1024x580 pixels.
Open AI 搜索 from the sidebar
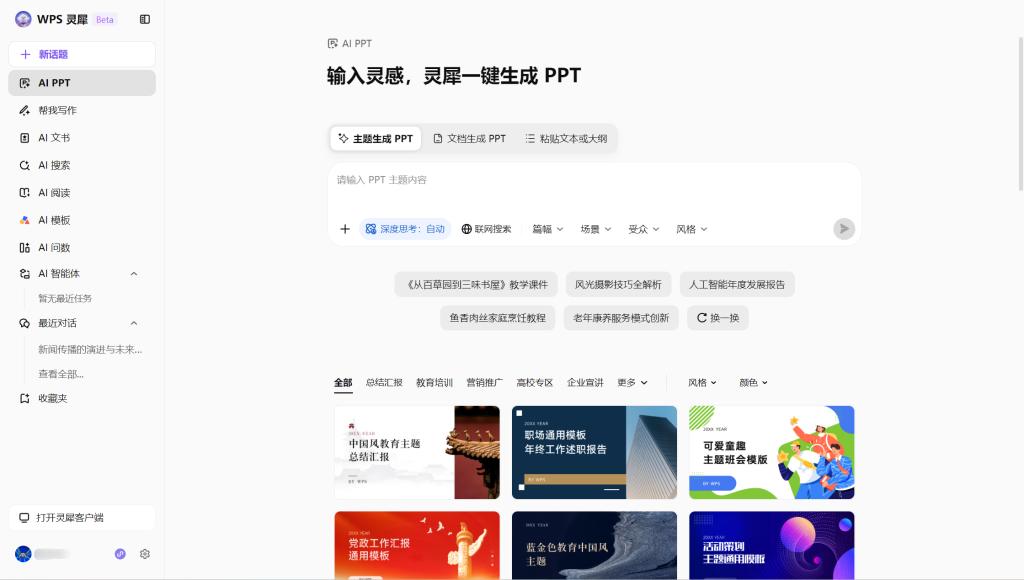click(x=54, y=165)
